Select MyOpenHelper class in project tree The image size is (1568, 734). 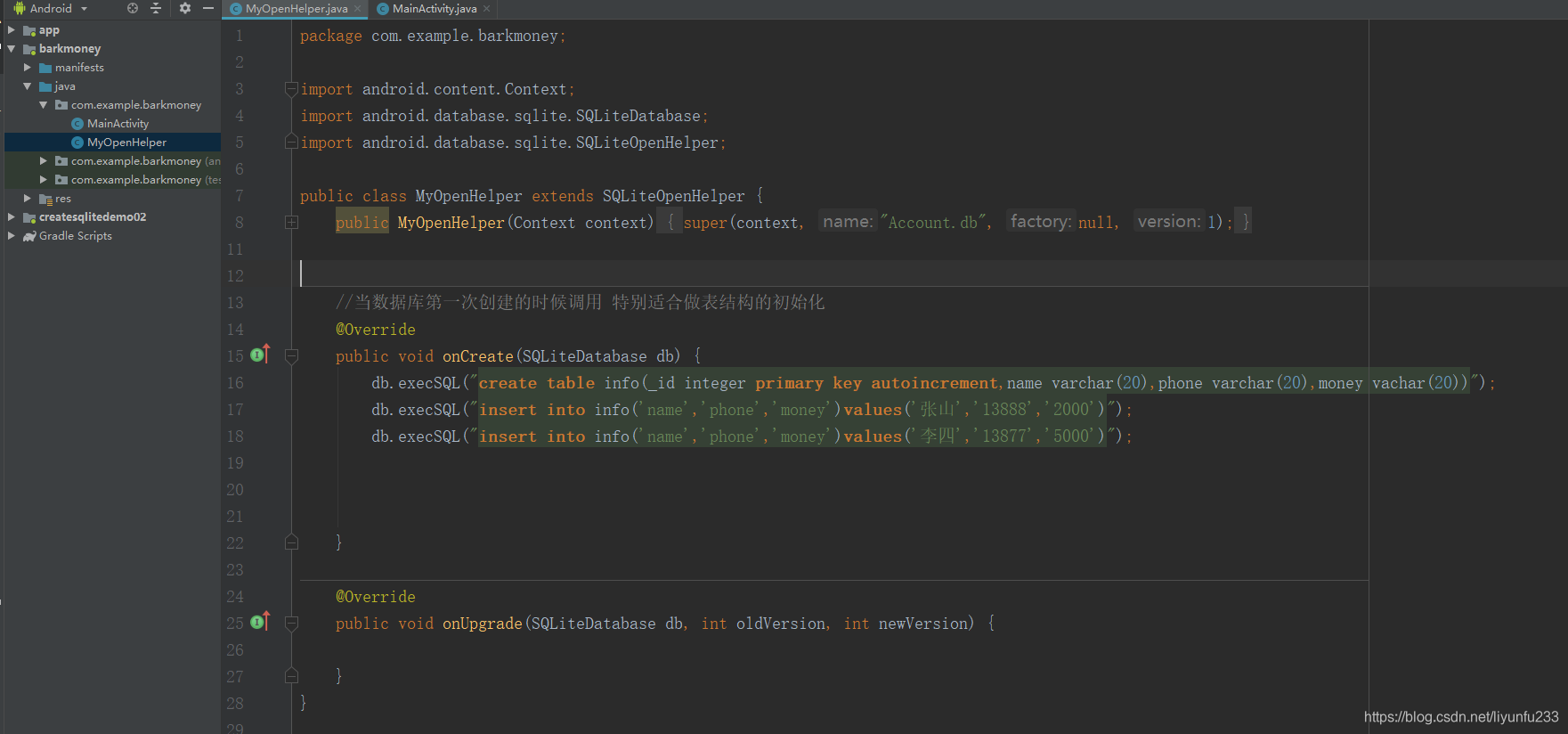pos(126,143)
